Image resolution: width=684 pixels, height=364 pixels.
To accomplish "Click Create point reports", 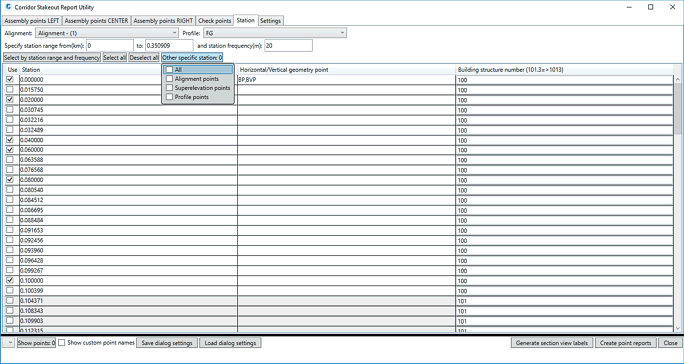I will [x=626, y=343].
